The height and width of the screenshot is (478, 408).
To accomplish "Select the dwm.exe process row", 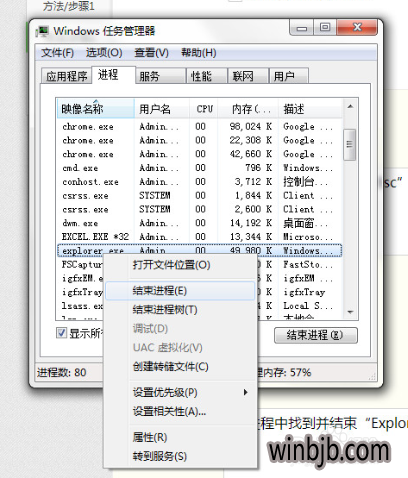I will [200, 223].
